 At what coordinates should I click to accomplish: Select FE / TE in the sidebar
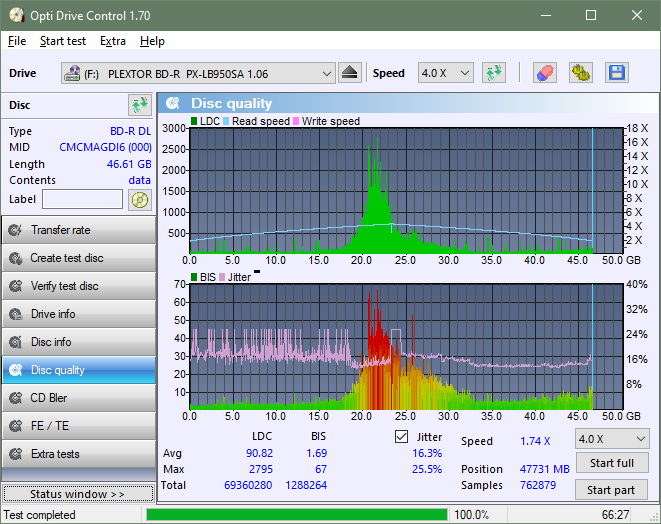click(x=79, y=426)
